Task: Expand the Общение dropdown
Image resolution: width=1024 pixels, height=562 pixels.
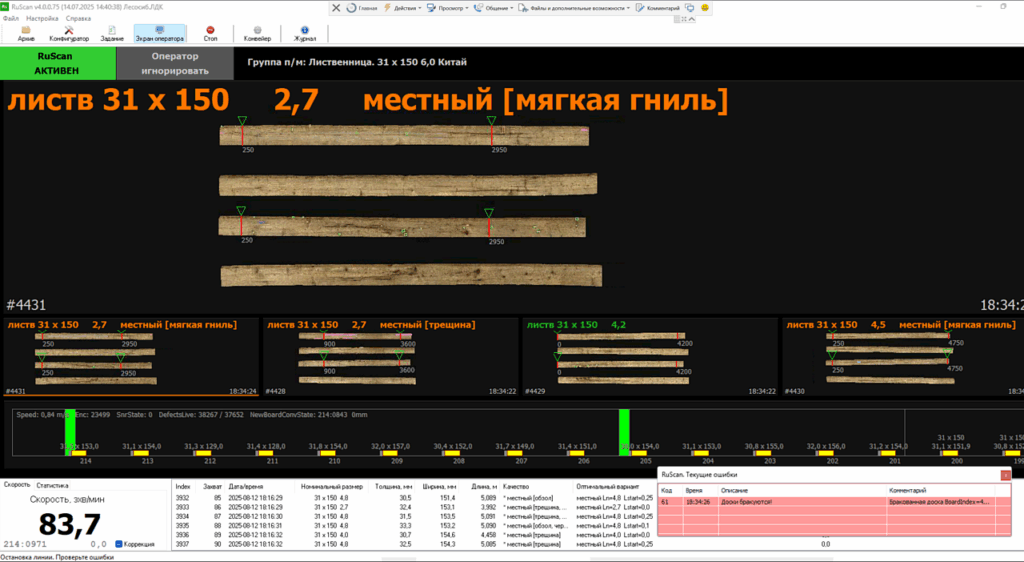Action: pos(494,8)
